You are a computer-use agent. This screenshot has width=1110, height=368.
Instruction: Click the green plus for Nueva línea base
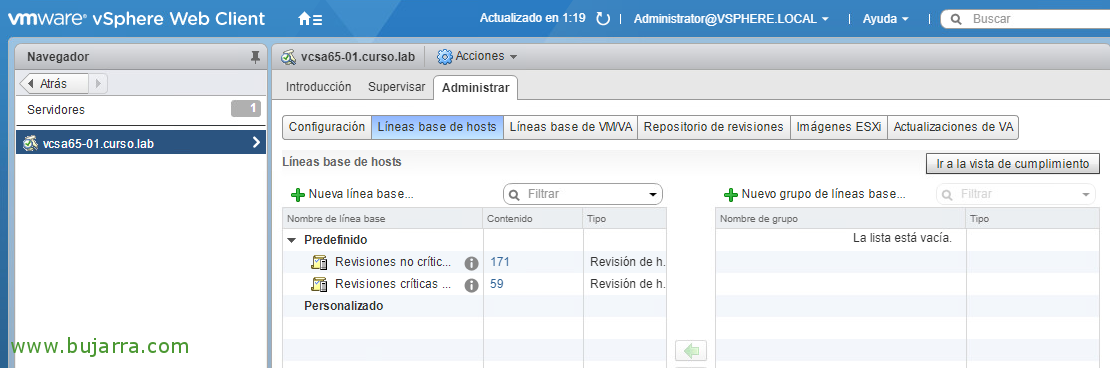(x=298, y=195)
